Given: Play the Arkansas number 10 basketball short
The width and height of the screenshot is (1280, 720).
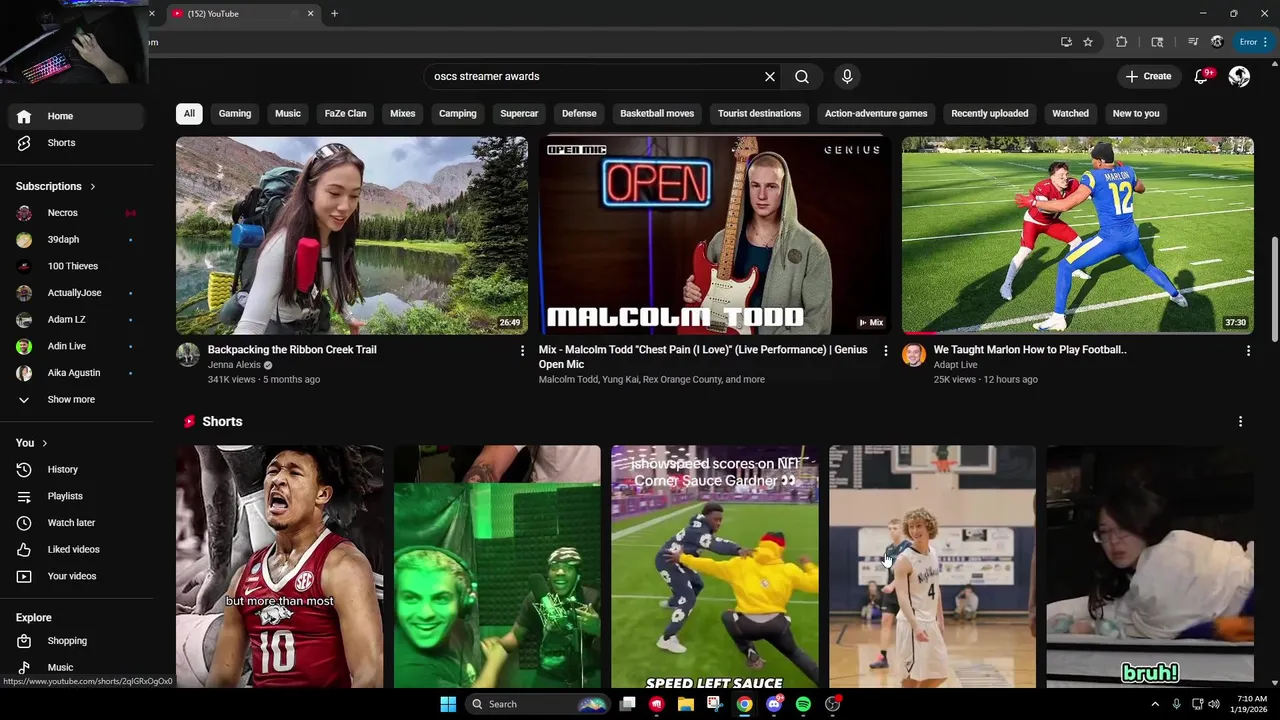Looking at the screenshot, I should (279, 567).
